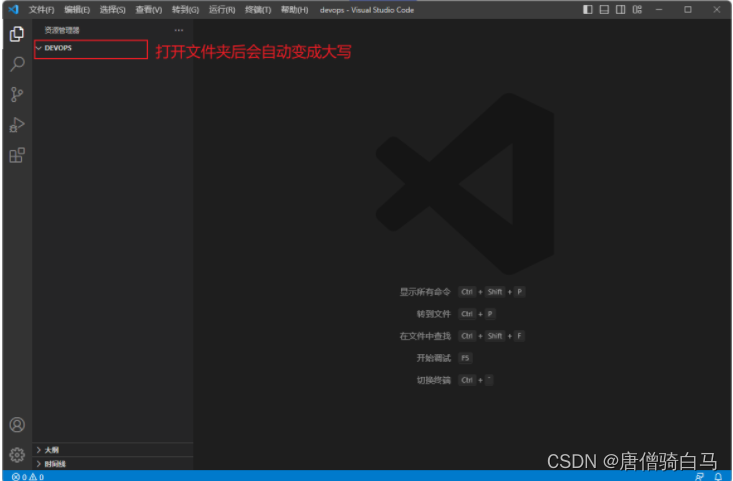Maximize the VS Code window
This screenshot has width=733, height=481.
688,9
